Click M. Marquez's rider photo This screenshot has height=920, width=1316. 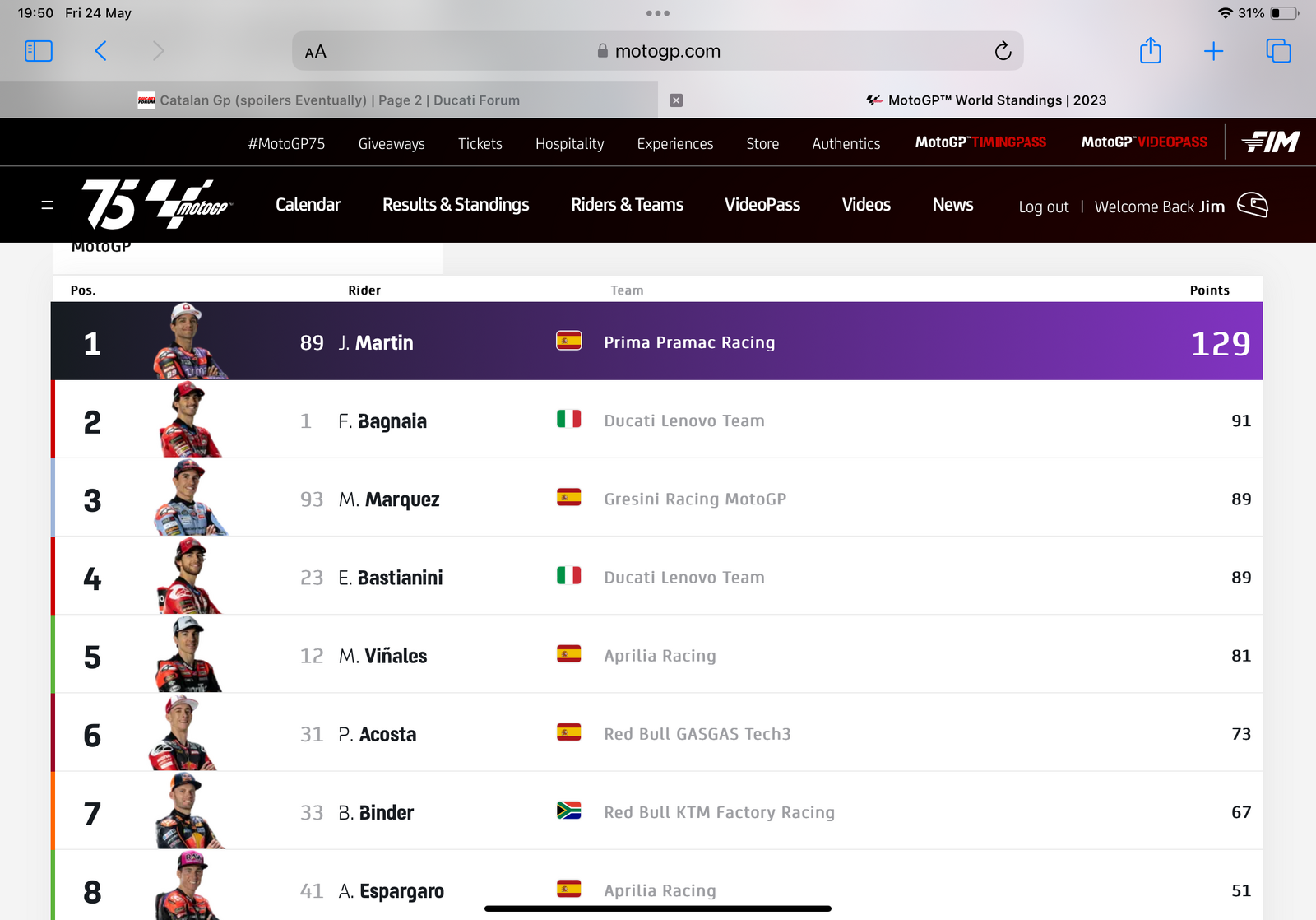click(x=189, y=497)
